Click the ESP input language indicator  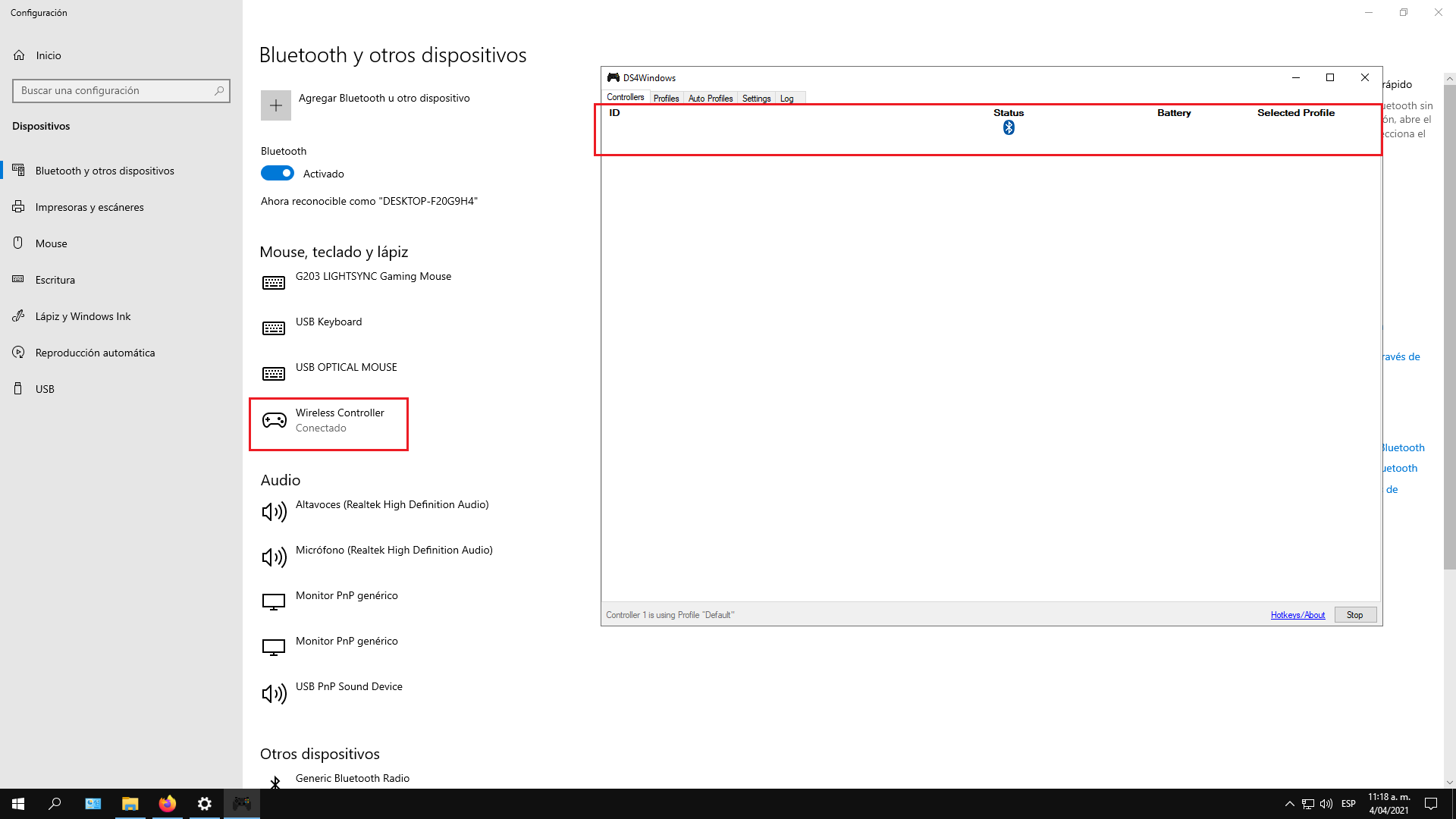point(1348,804)
